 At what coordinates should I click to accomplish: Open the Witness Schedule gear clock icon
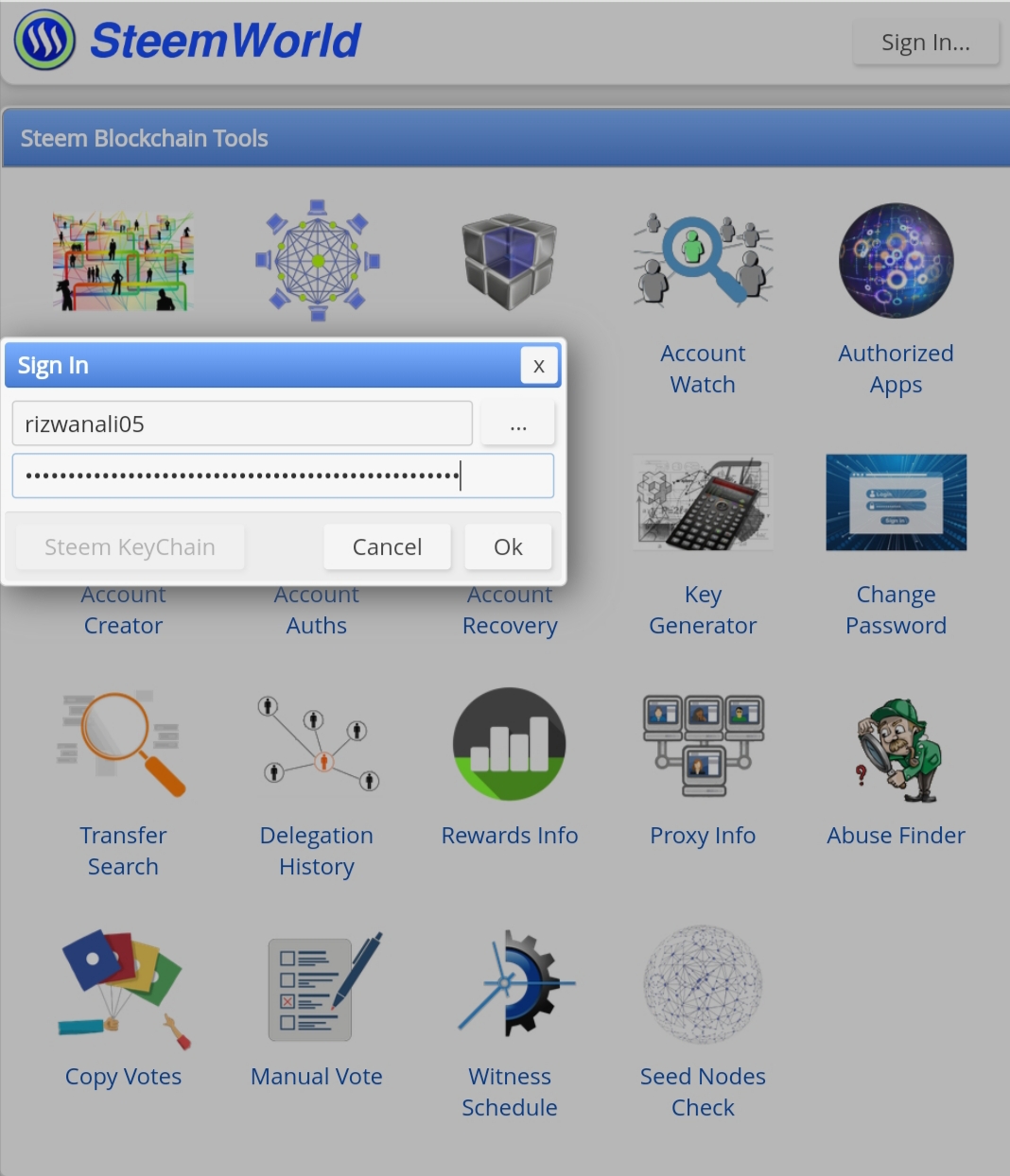(x=515, y=983)
